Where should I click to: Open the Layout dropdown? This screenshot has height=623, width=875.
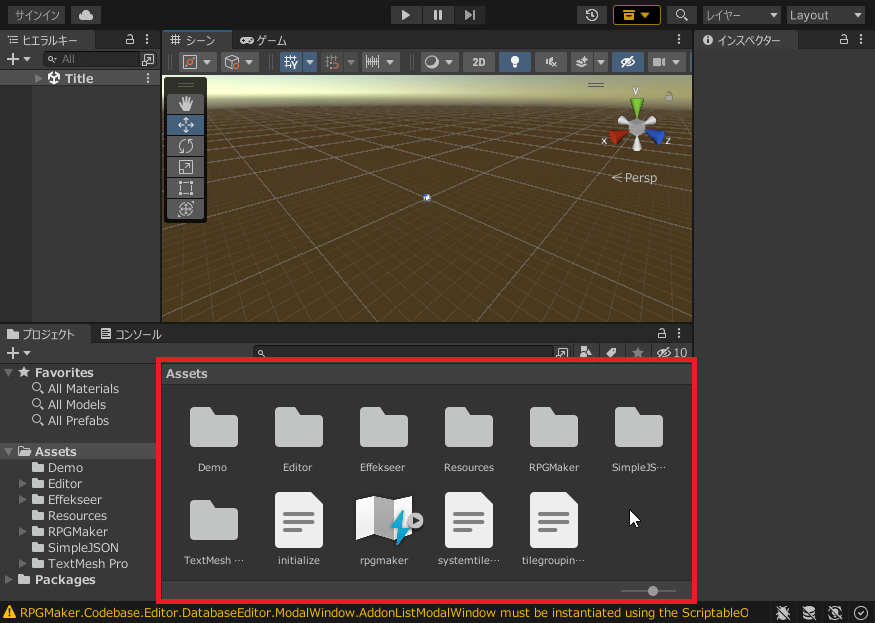825,15
